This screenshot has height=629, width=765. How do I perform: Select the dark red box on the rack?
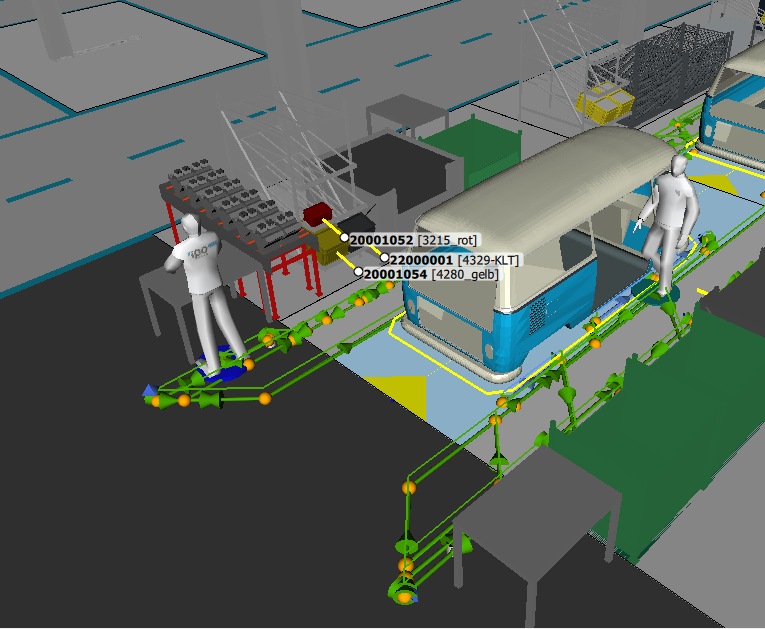tap(318, 213)
